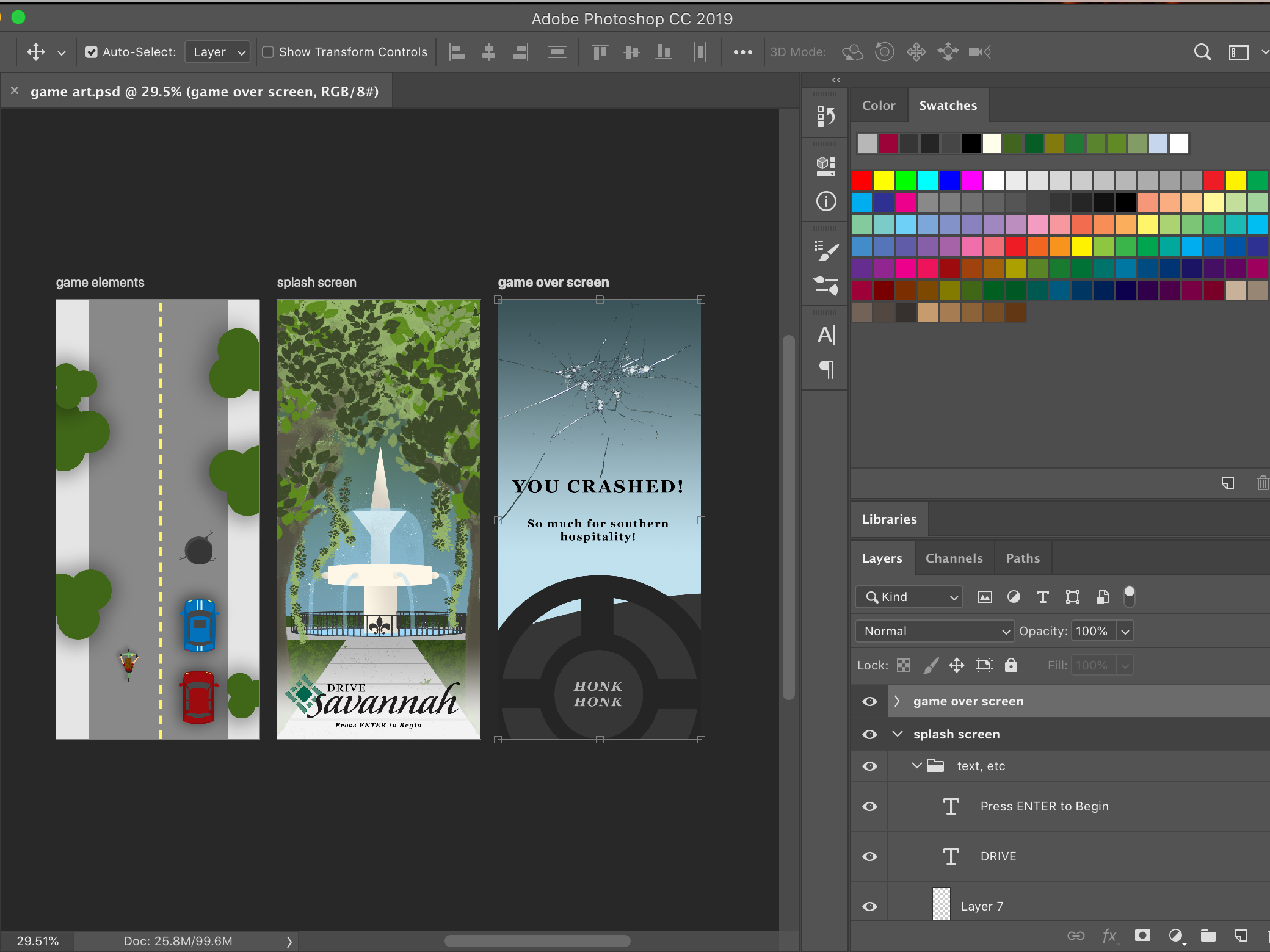This screenshot has height=952, width=1270.
Task: Pick the magenta swatch
Action: (x=972, y=181)
